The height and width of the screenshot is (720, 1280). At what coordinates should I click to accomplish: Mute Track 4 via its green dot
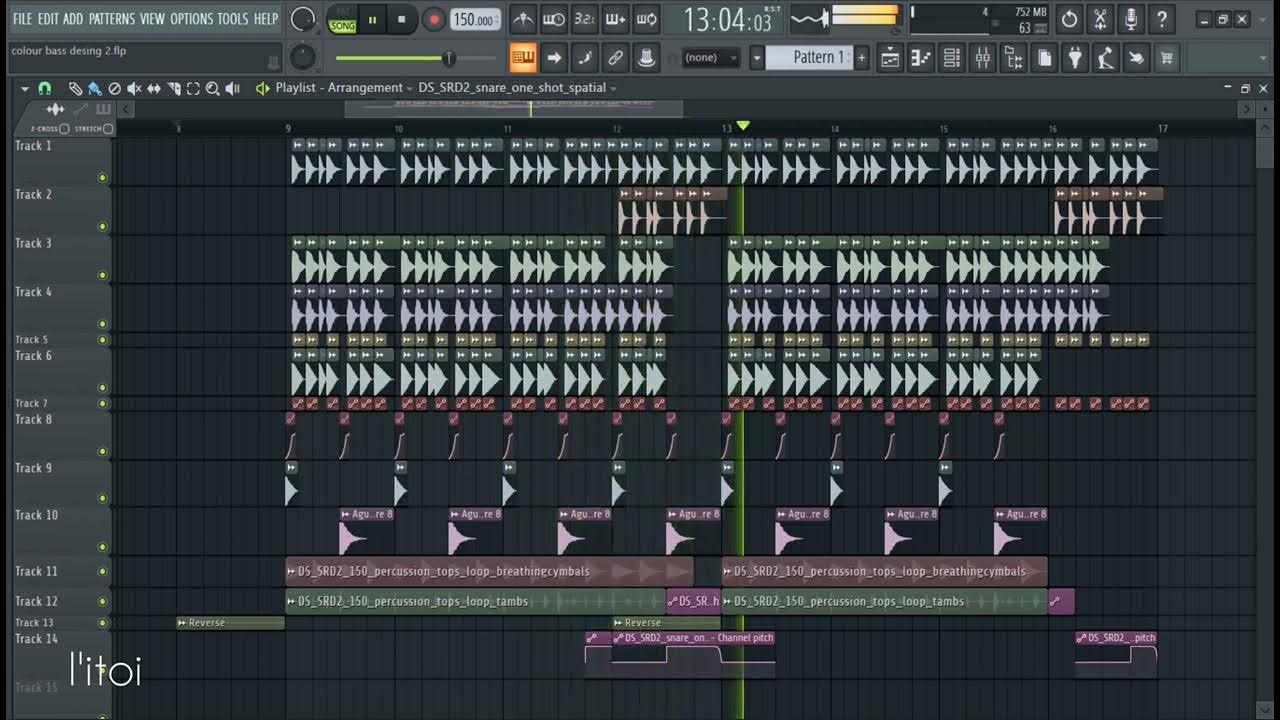tap(102, 324)
